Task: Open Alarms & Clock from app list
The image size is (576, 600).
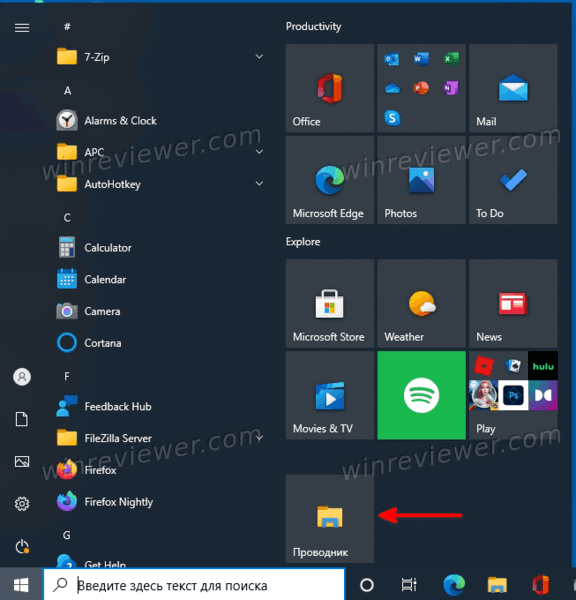Action: click(x=159, y=121)
